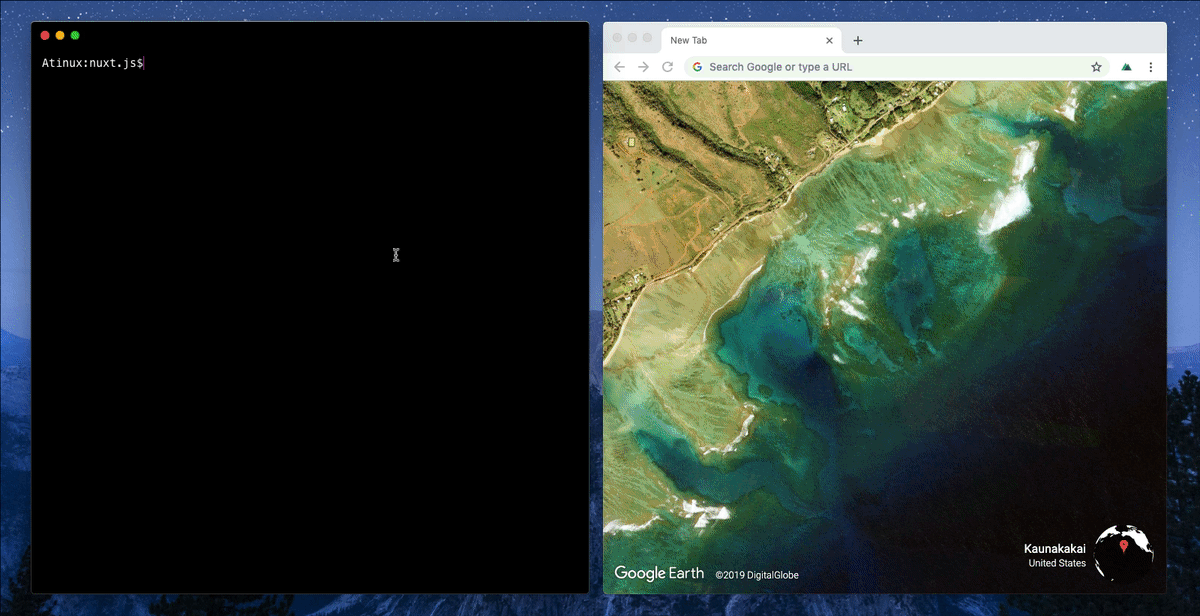1200x616 pixels.
Task: Reload the current Chrome page
Action: [667, 67]
